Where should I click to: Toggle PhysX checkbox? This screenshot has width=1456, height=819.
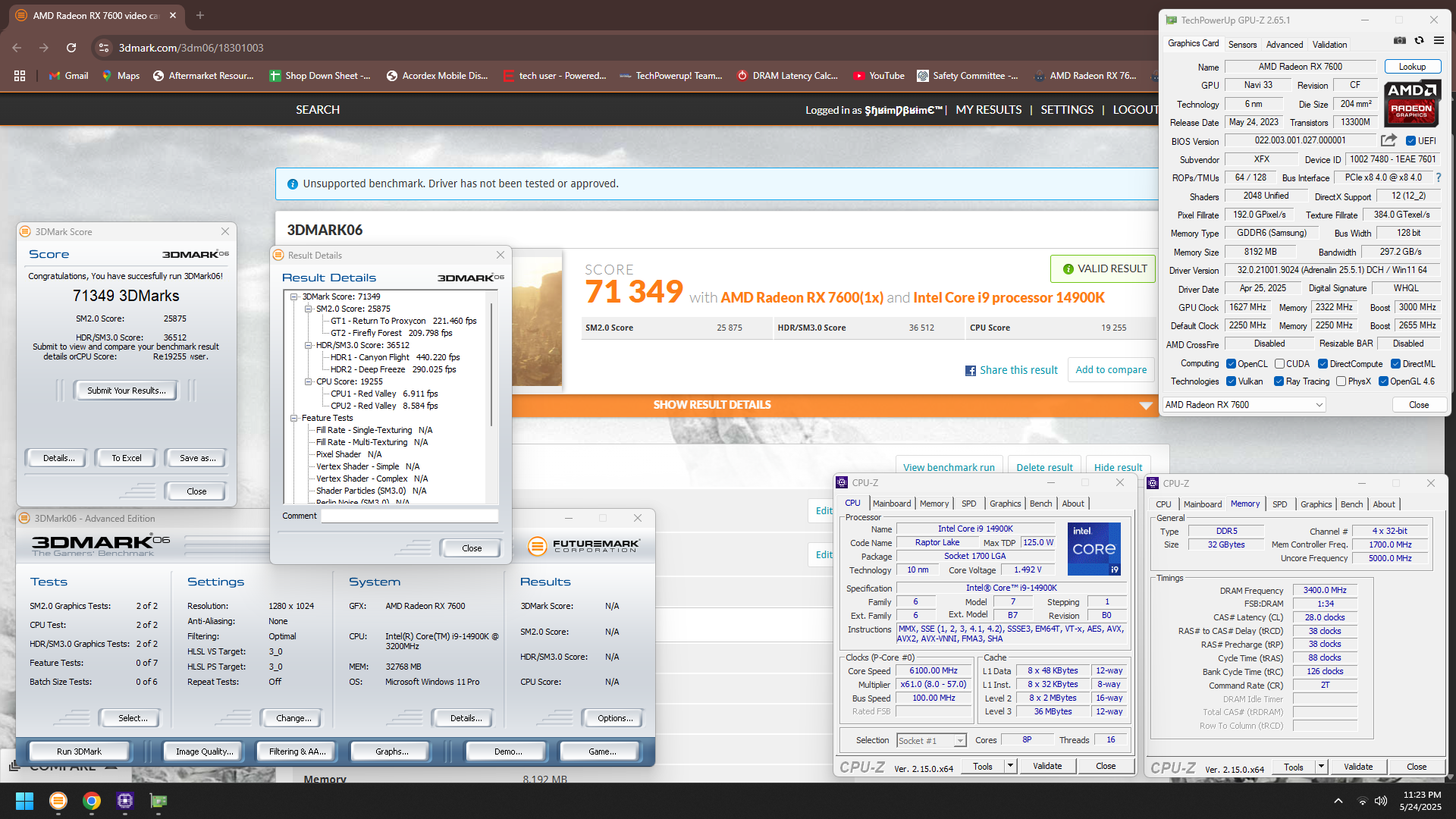(1341, 381)
